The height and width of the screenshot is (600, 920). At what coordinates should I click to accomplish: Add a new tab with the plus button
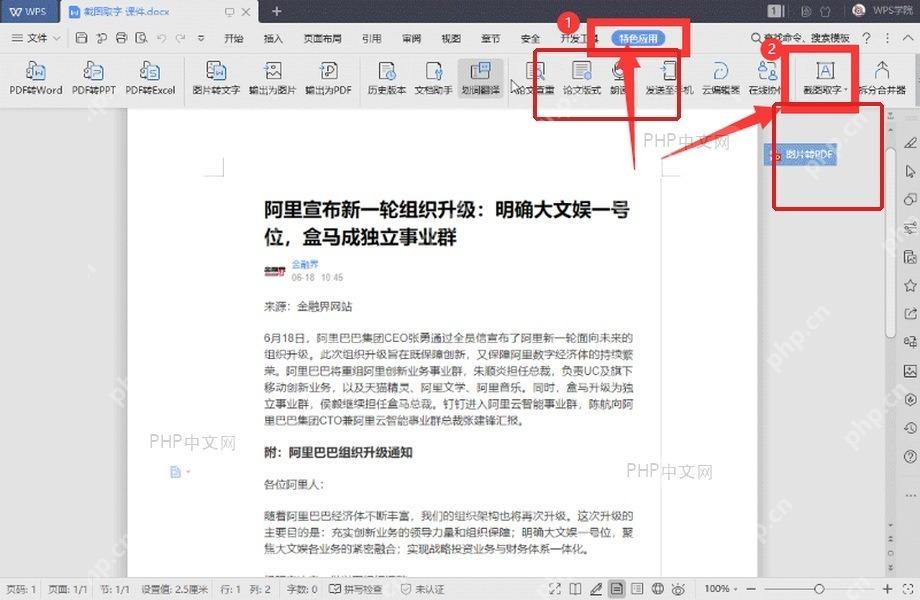tap(276, 11)
